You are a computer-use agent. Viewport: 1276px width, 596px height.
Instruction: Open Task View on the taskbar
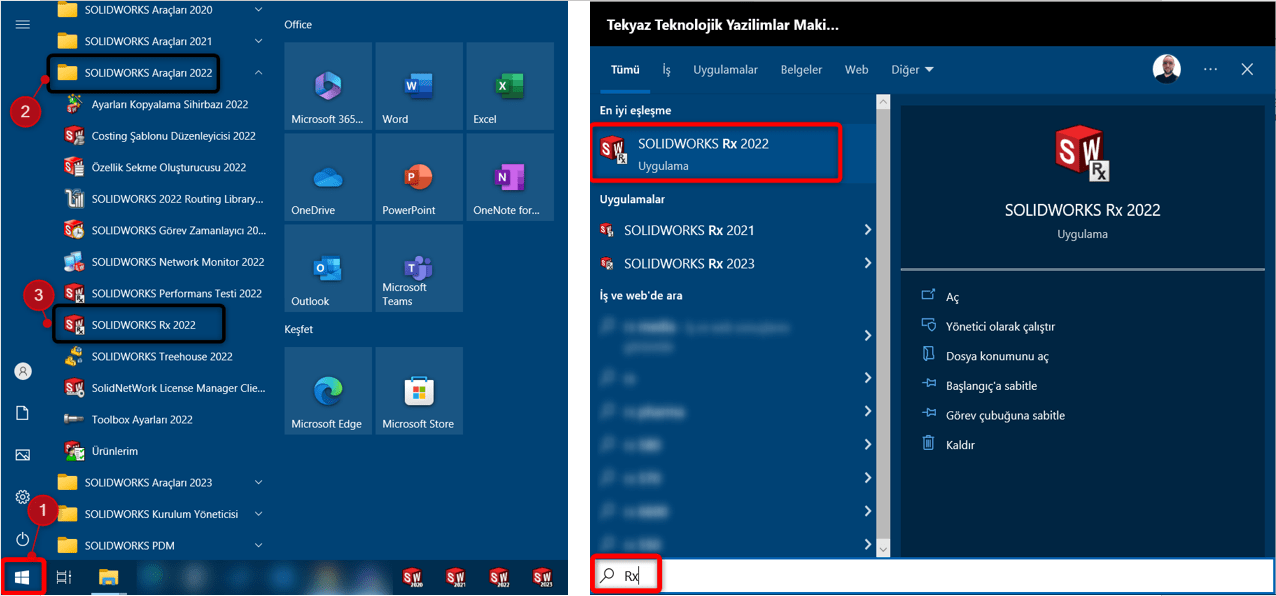[64, 577]
